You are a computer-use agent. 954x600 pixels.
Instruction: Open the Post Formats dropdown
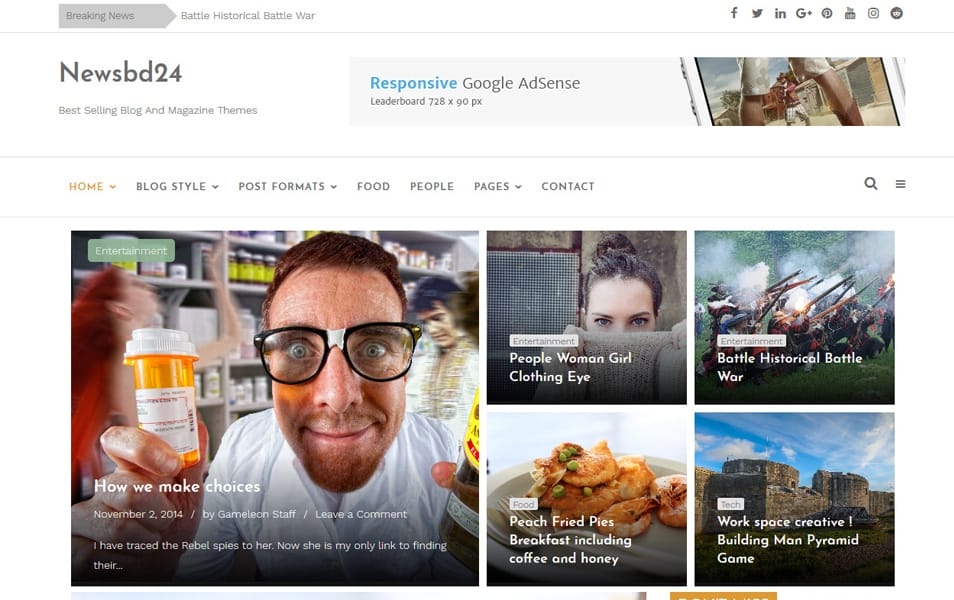pyautogui.click(x=287, y=187)
